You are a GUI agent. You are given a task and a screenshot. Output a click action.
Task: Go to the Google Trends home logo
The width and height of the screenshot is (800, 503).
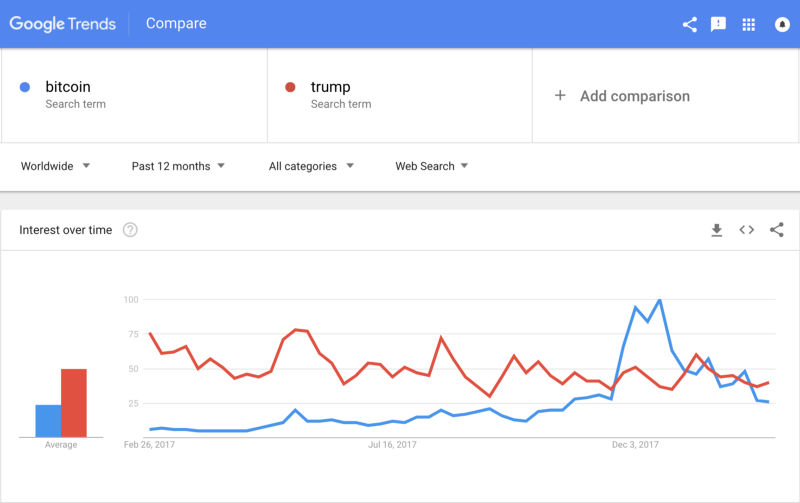click(x=63, y=24)
